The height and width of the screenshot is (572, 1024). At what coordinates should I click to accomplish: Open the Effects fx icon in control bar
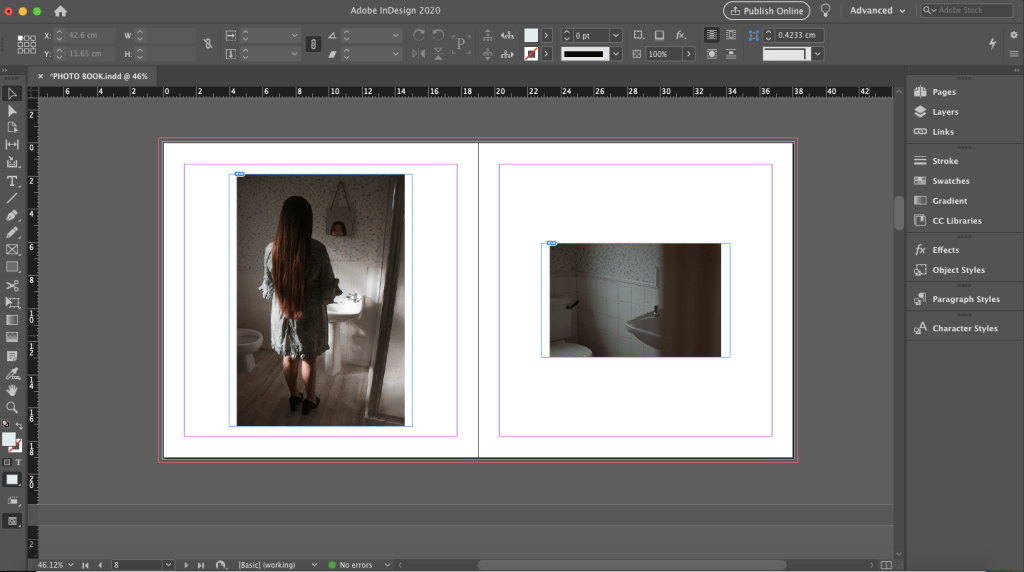tap(681, 35)
